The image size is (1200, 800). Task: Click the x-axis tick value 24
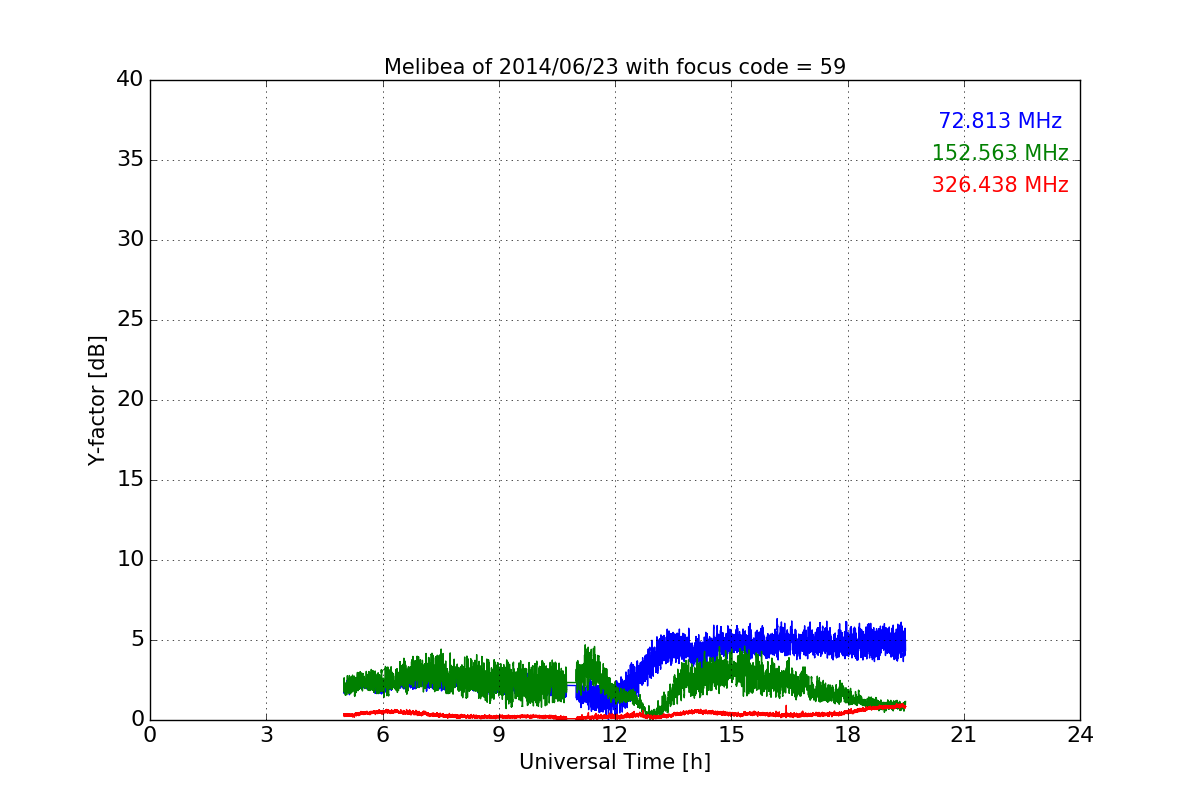click(x=1080, y=735)
